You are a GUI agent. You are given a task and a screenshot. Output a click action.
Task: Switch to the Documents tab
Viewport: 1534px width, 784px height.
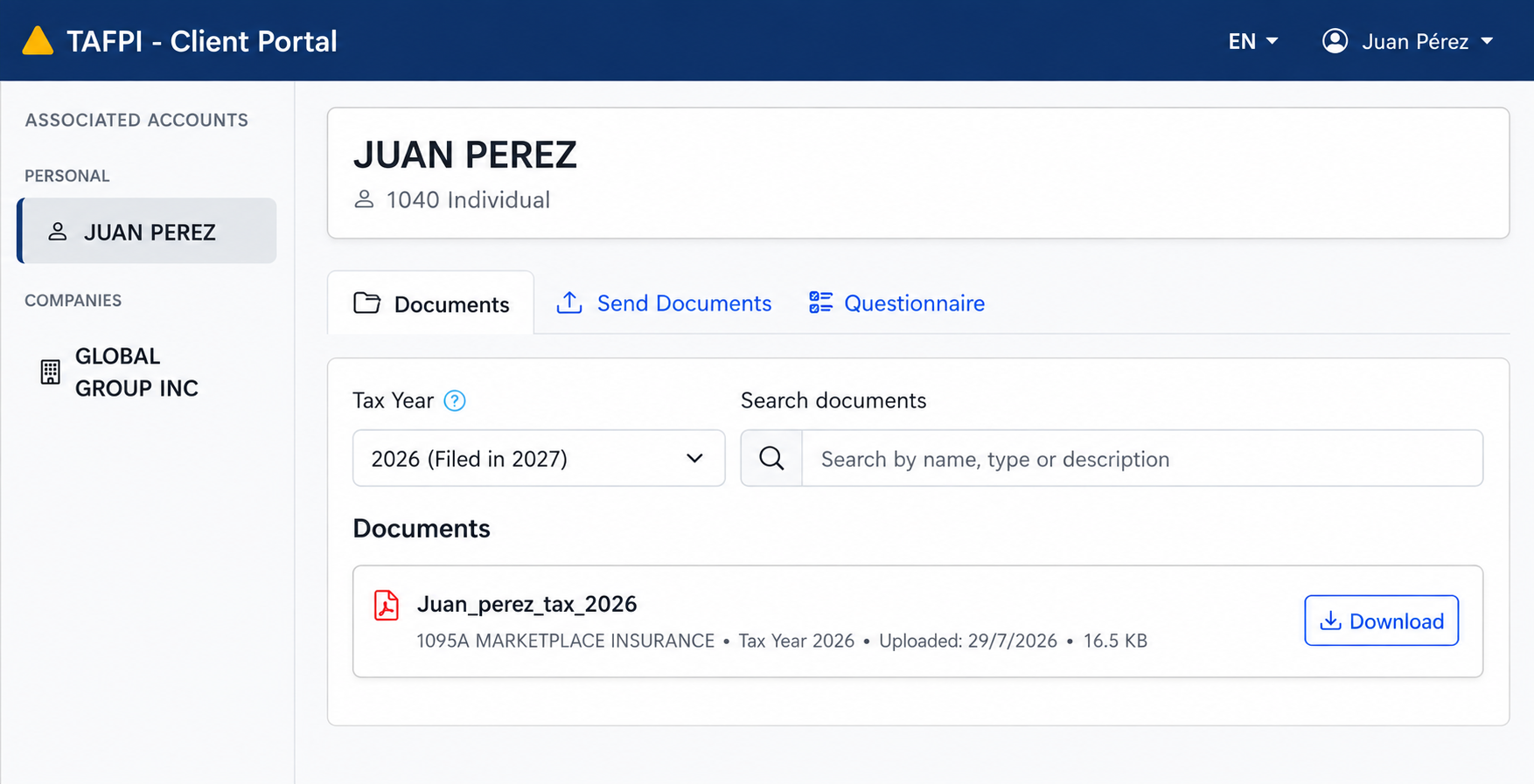tap(431, 303)
